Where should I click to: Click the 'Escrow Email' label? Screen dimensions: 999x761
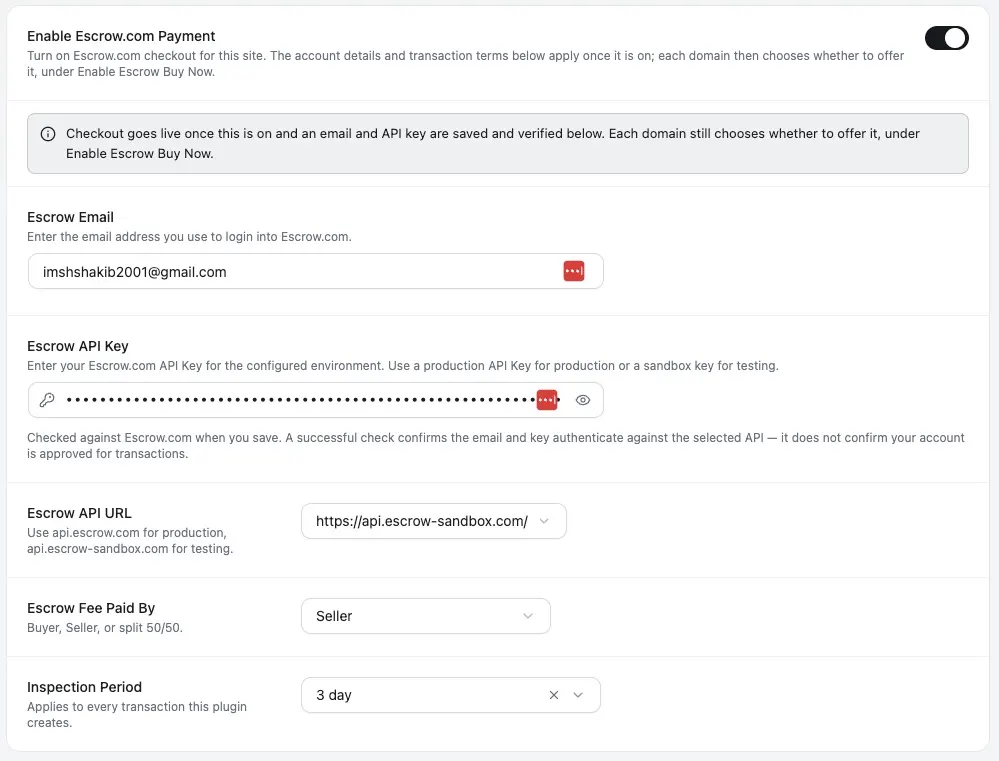70,217
